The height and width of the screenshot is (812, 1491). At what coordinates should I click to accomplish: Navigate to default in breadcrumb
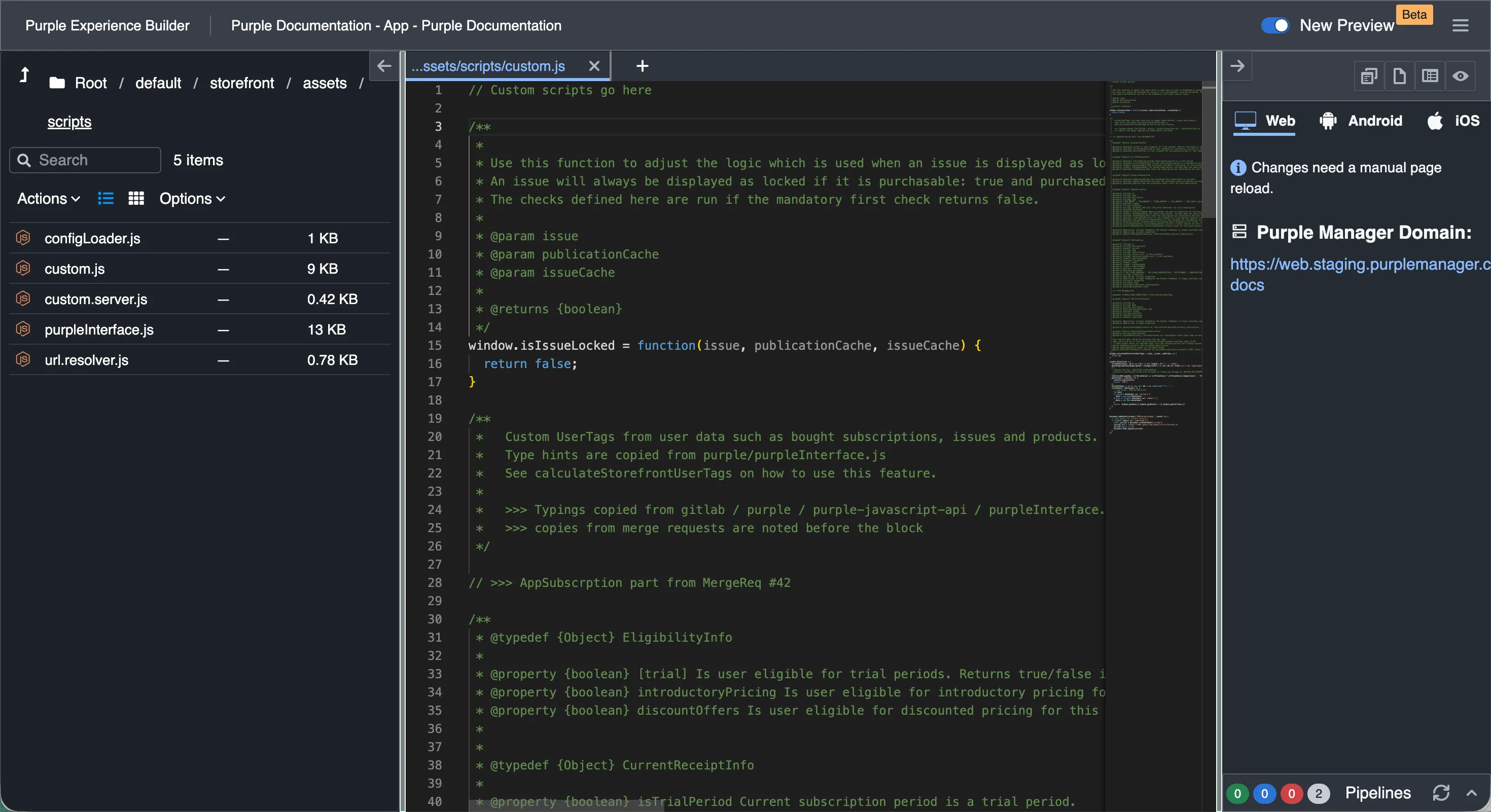click(158, 83)
